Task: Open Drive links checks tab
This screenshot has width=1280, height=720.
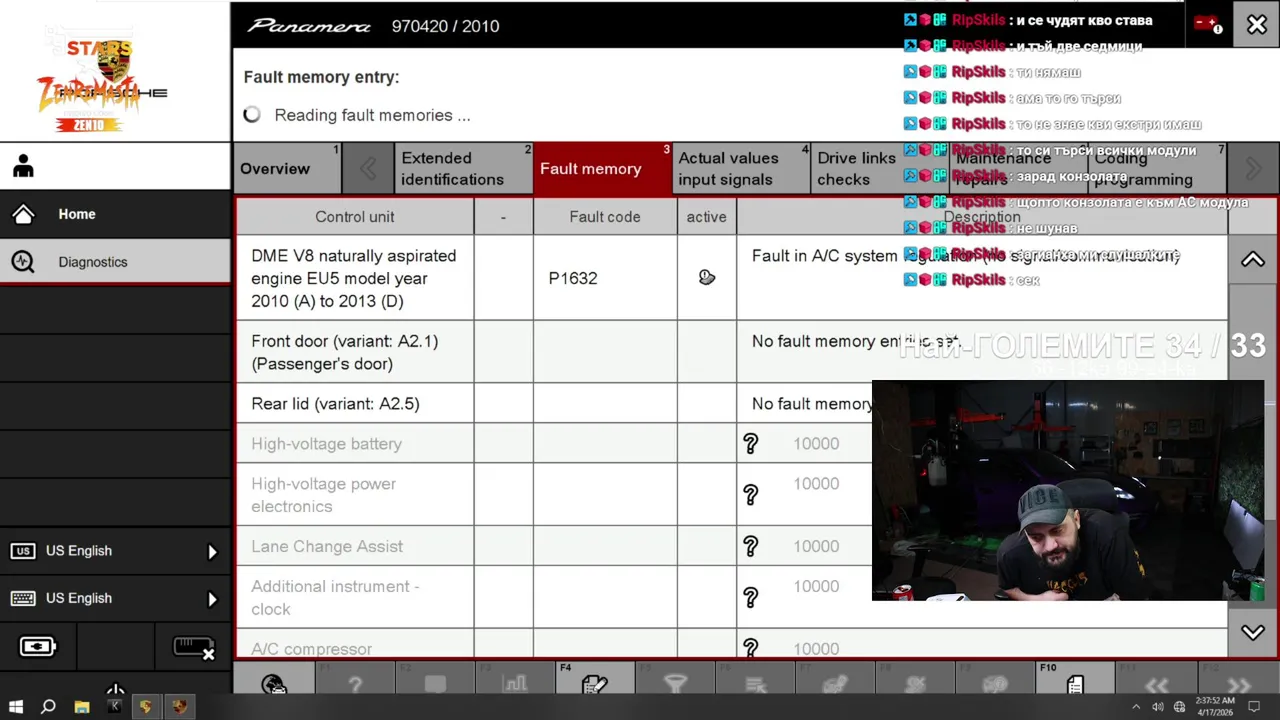Action: point(878,168)
